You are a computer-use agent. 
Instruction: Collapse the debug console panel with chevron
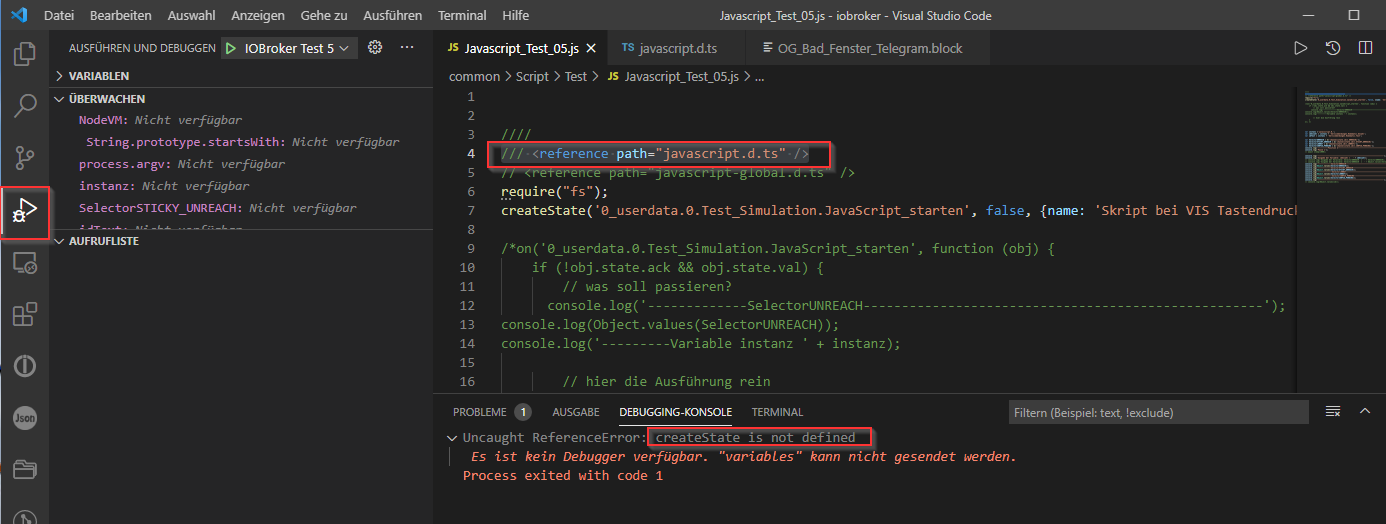click(1365, 411)
